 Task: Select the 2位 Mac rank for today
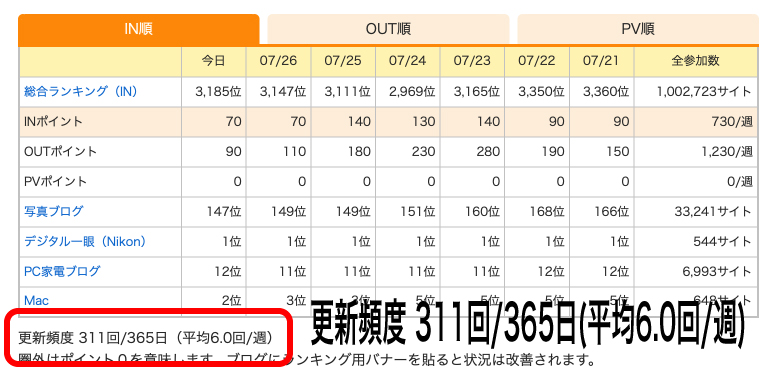(214, 301)
